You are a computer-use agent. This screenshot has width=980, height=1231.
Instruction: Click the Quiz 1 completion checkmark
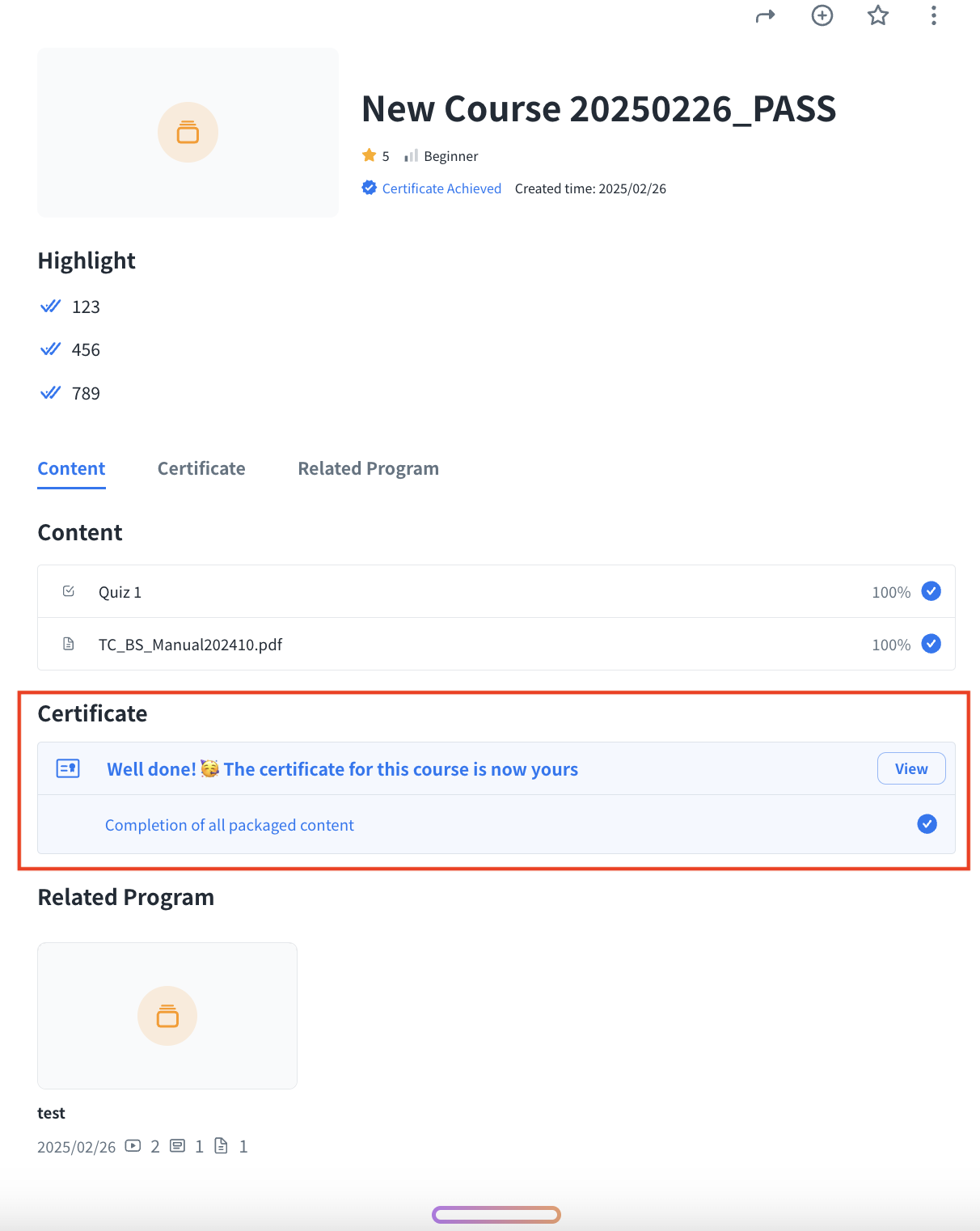[x=931, y=591]
